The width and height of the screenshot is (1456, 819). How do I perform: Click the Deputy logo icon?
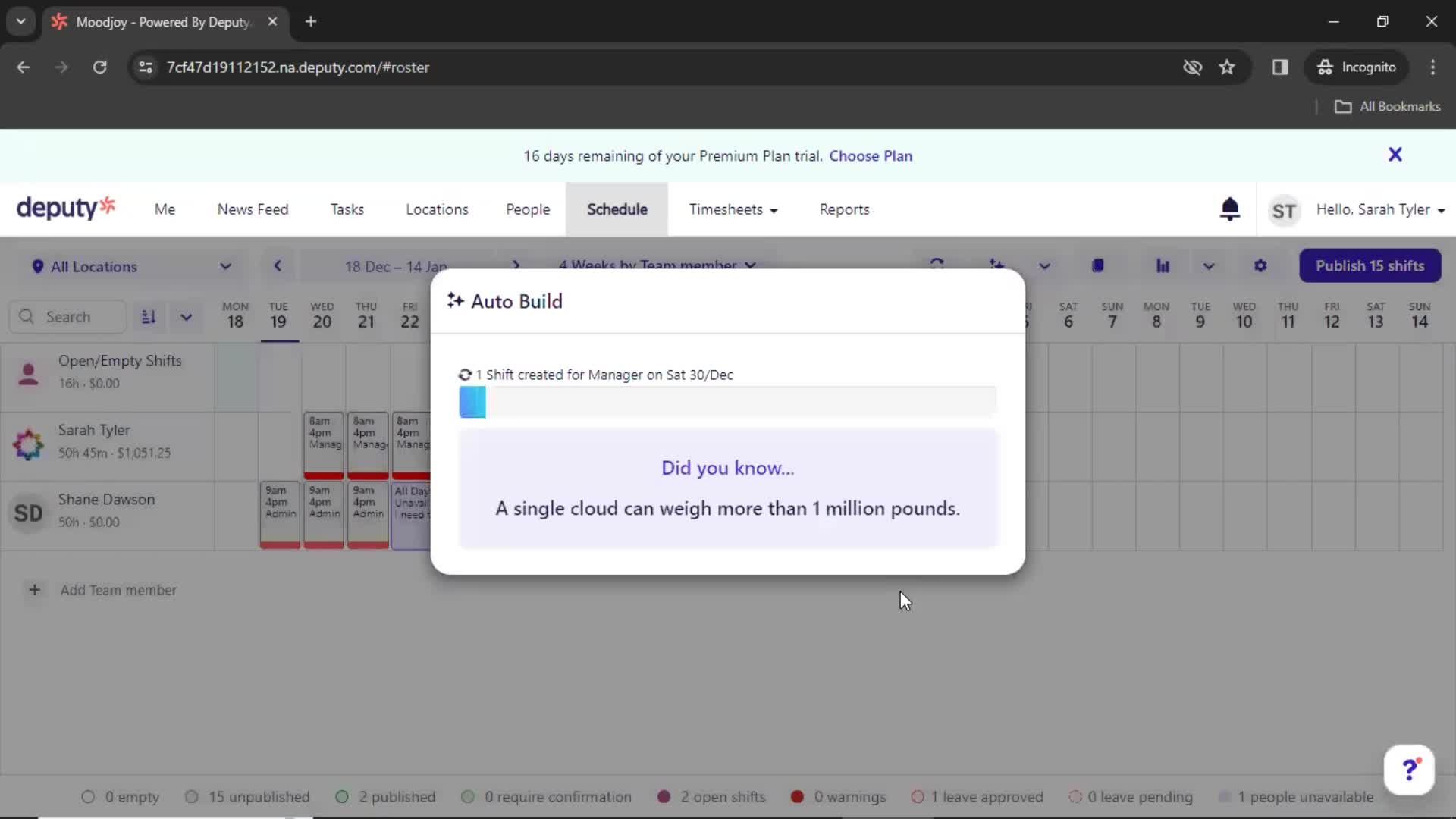point(65,208)
